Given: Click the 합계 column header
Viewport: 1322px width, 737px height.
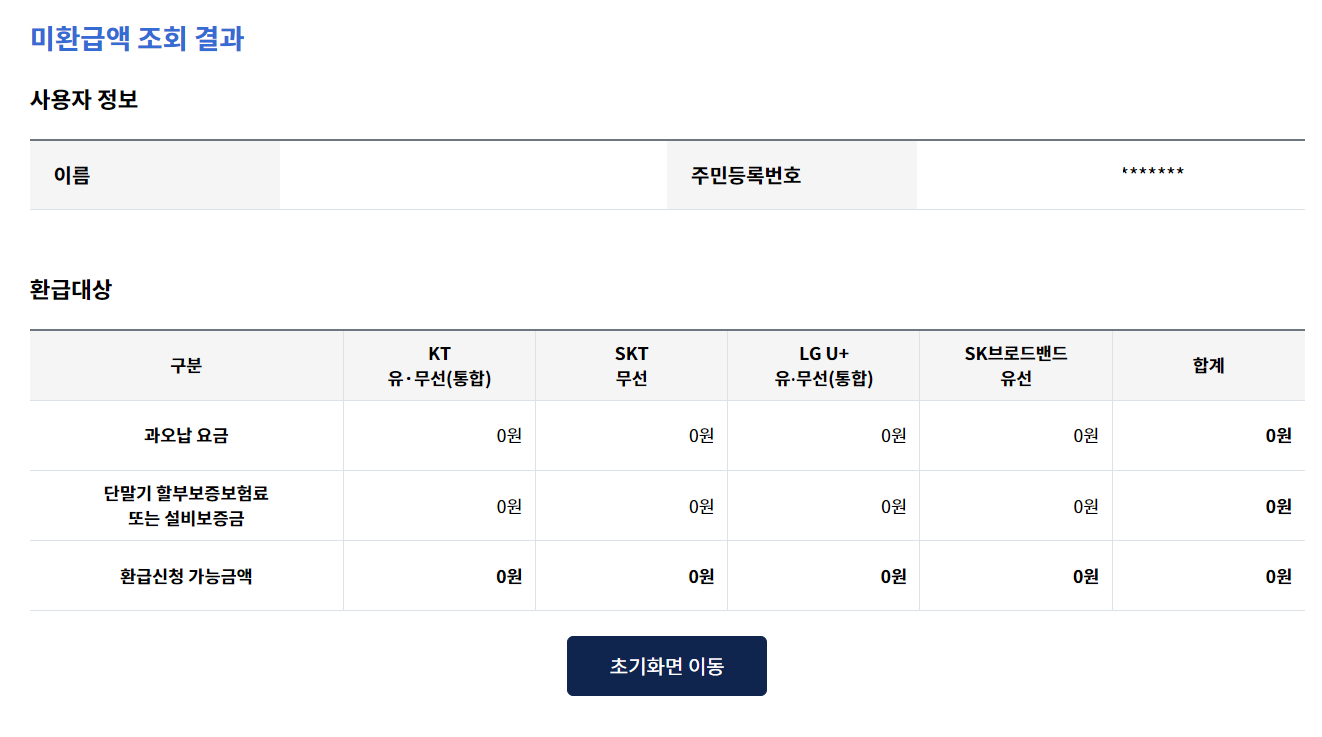Looking at the screenshot, I should (x=1208, y=365).
